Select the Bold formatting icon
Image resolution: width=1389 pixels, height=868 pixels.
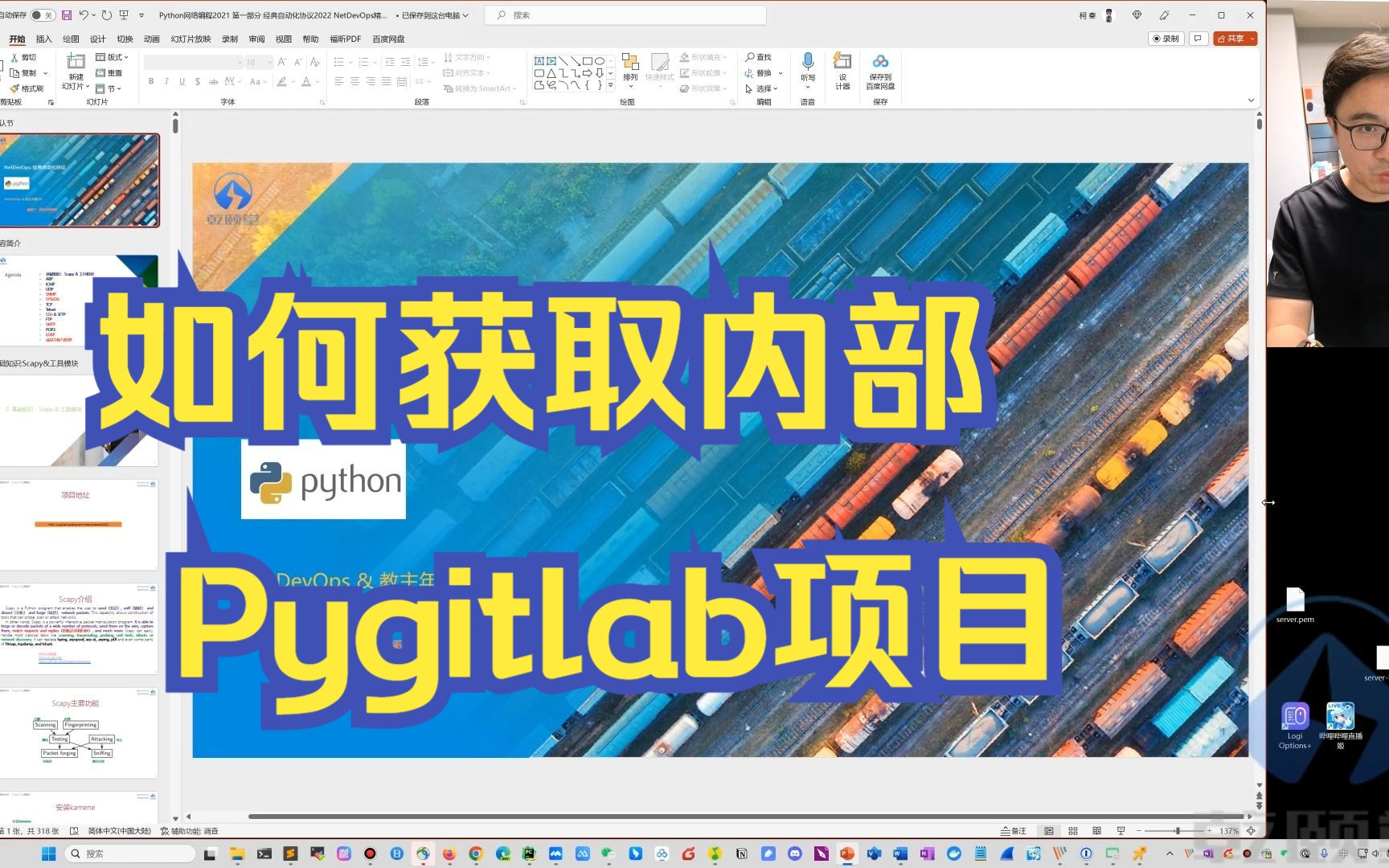coord(150,81)
